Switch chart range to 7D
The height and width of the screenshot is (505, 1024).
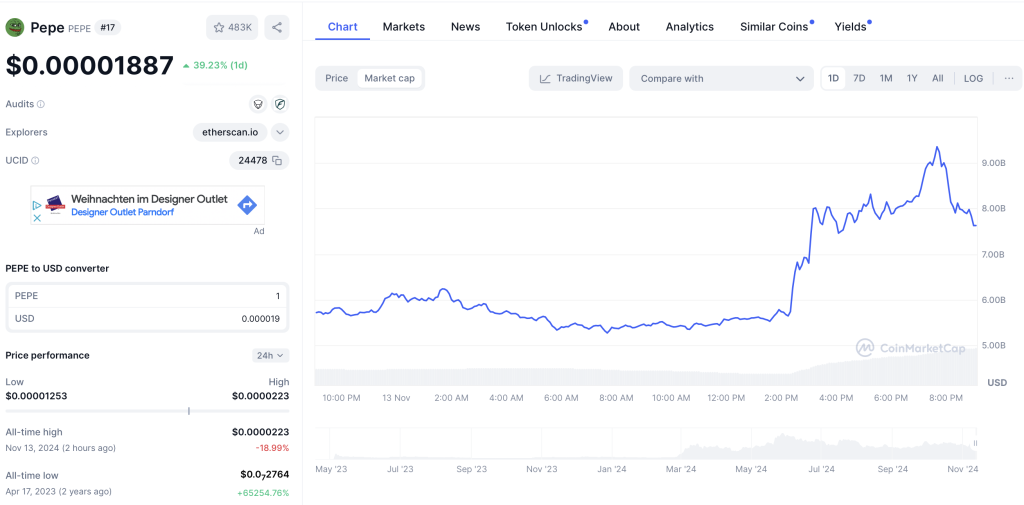point(859,78)
